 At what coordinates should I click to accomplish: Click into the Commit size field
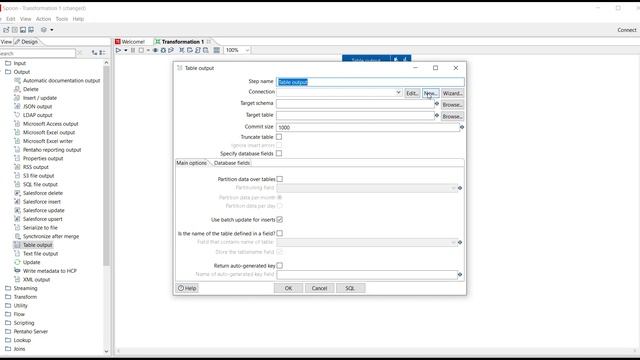[368, 127]
